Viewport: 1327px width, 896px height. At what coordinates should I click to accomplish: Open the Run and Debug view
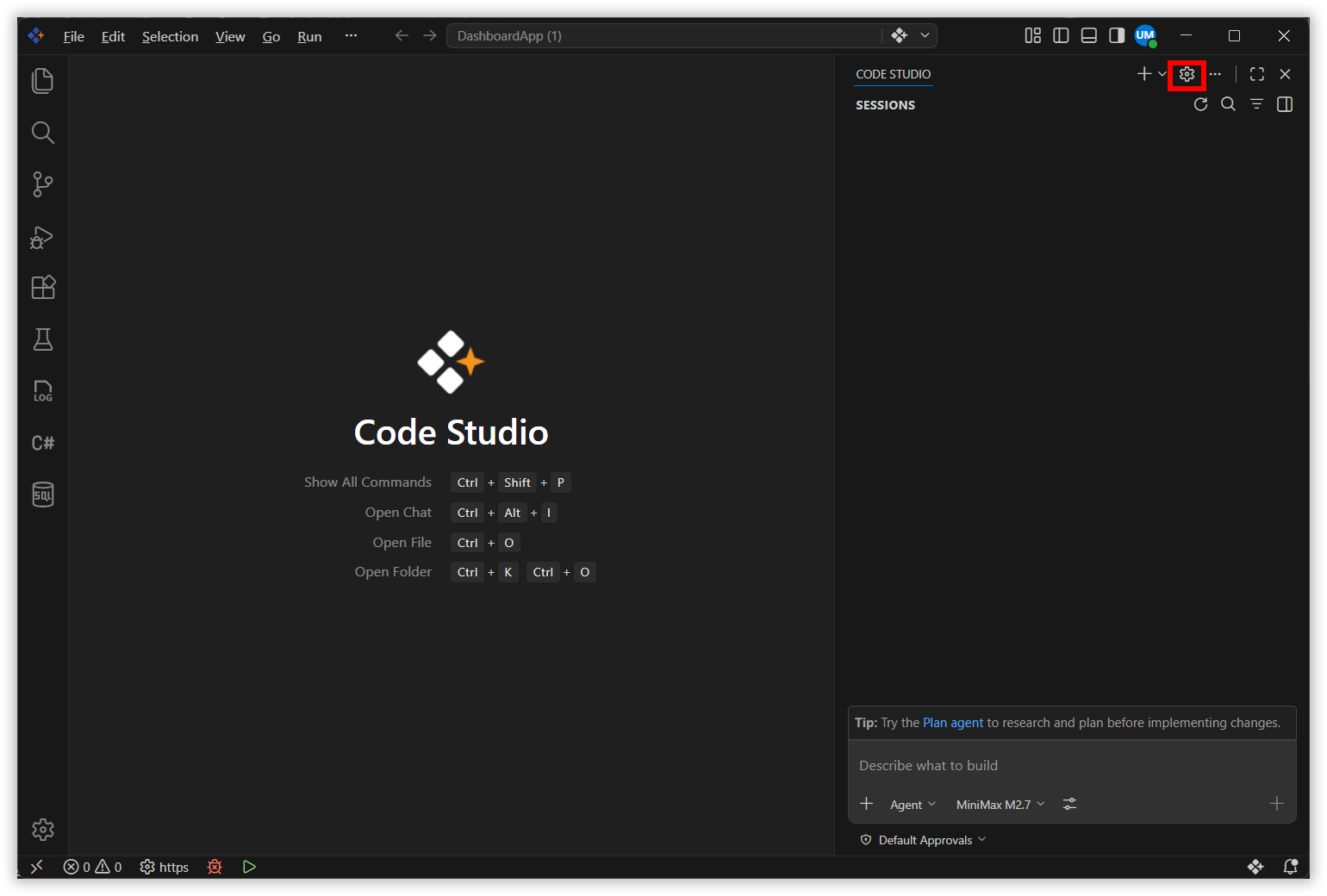[x=42, y=237]
